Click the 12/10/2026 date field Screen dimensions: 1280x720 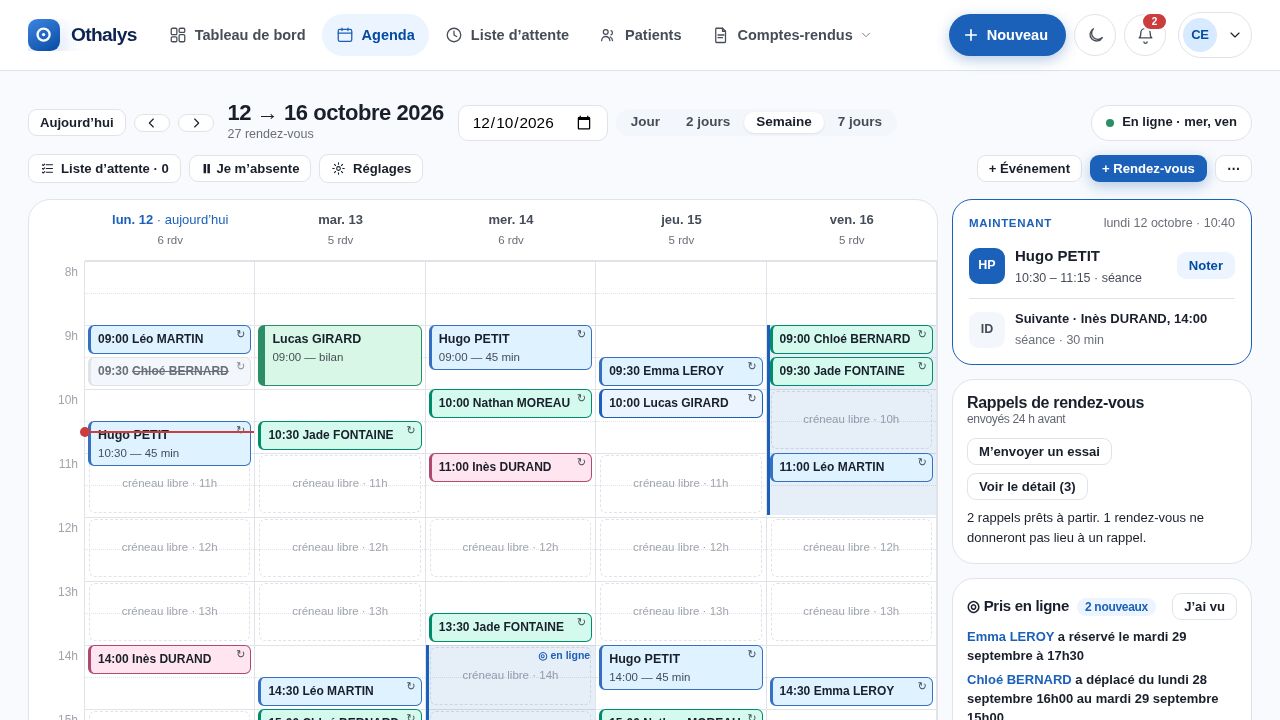point(533,123)
